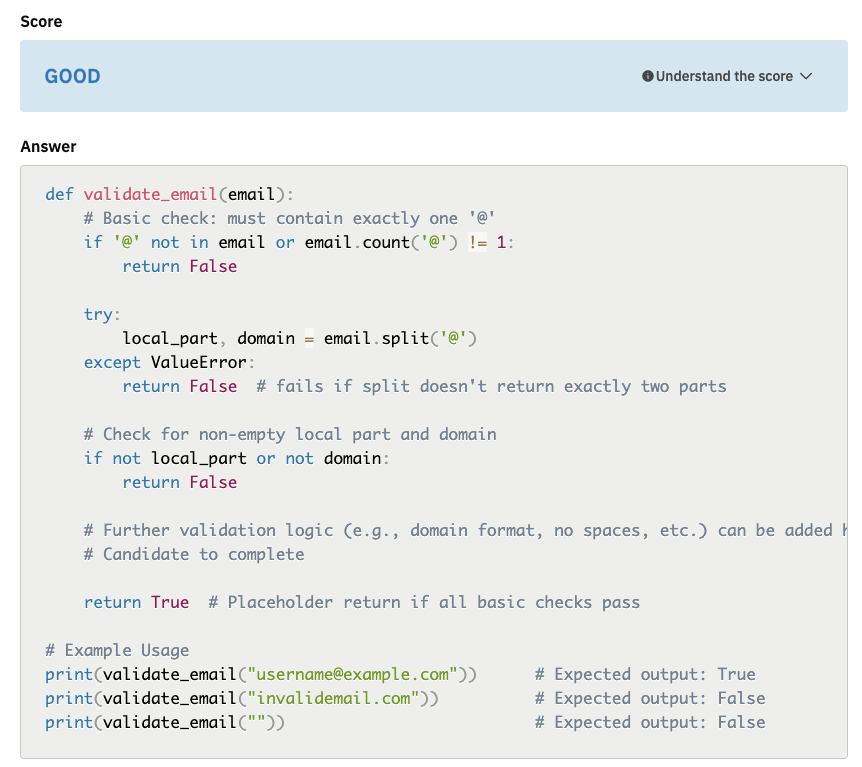The width and height of the screenshot is (862, 767).
Task: Click the info icon beside Understand the score
Action: (x=648, y=76)
